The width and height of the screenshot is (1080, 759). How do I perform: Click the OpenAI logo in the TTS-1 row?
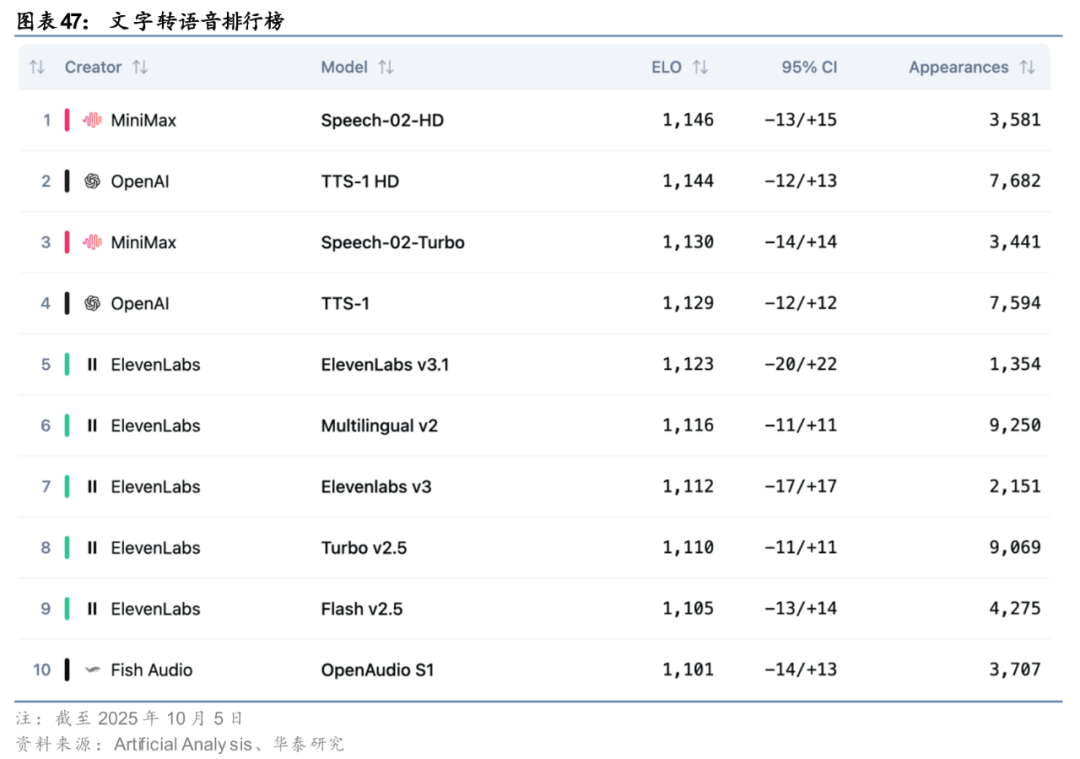[x=92, y=304]
